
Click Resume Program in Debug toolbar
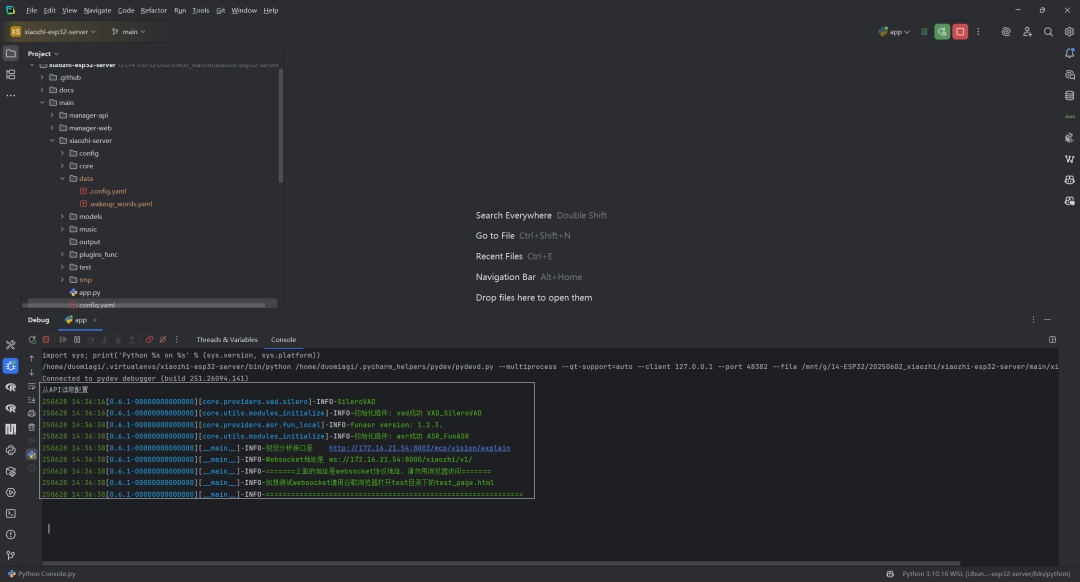63,340
